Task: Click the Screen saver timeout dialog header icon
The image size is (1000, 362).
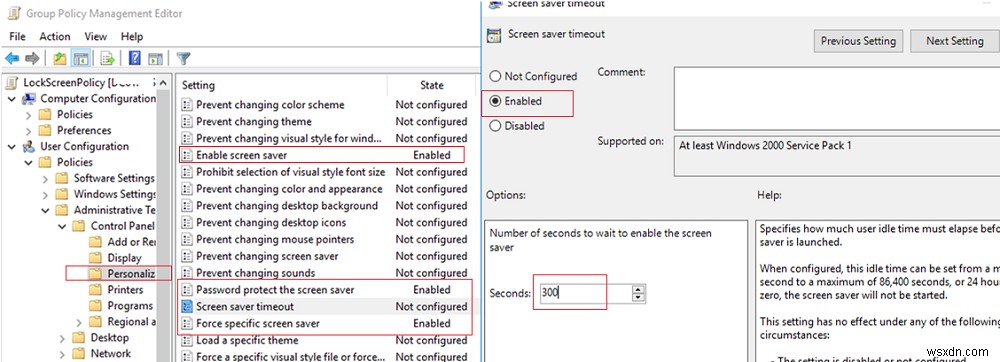Action: (x=494, y=35)
